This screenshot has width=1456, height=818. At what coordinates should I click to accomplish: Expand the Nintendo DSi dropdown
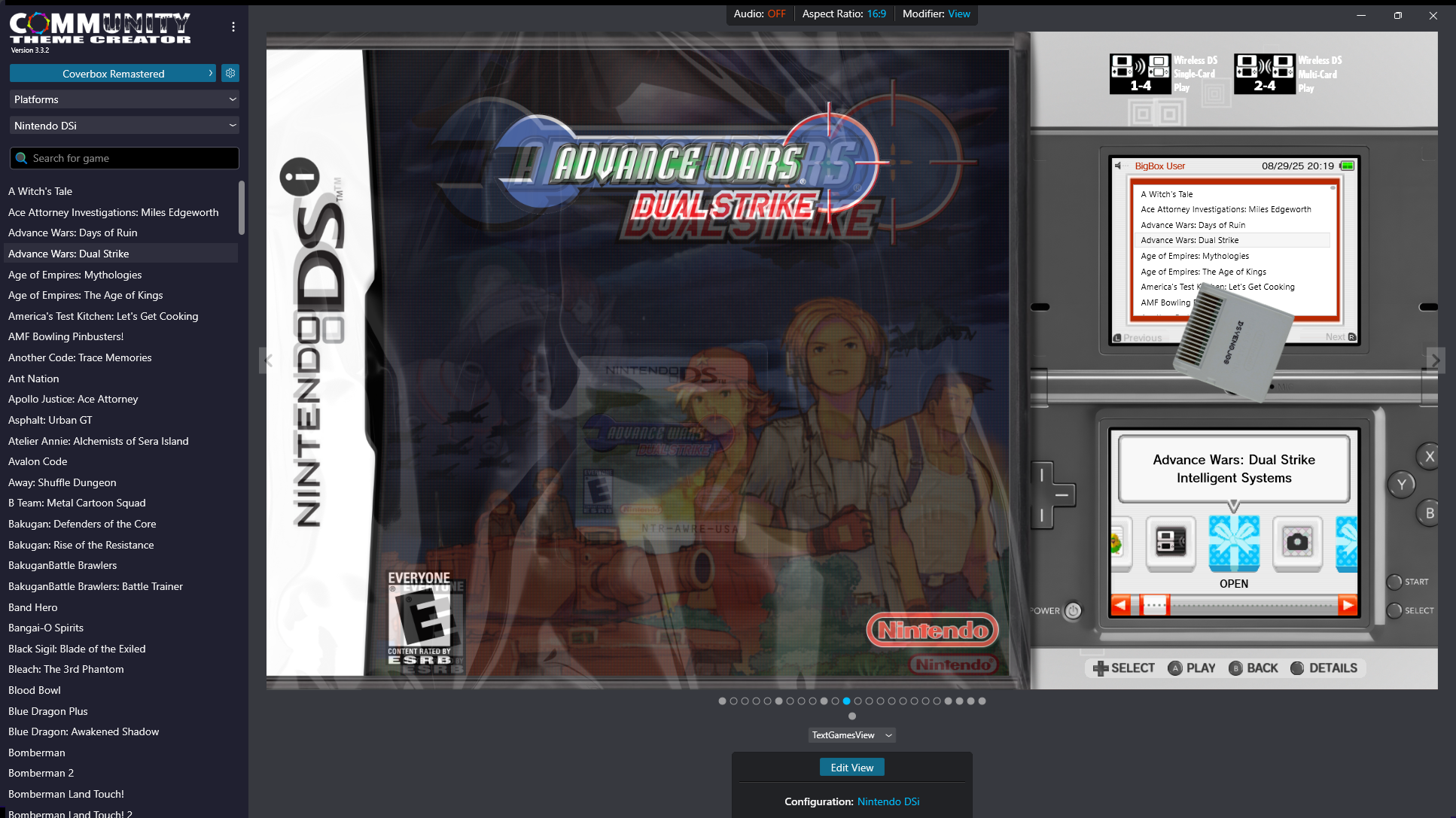[124, 126]
